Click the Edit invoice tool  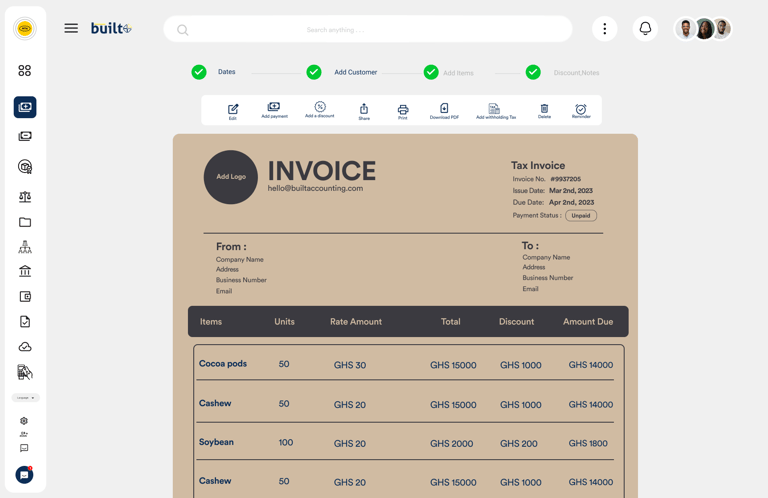[x=233, y=111]
